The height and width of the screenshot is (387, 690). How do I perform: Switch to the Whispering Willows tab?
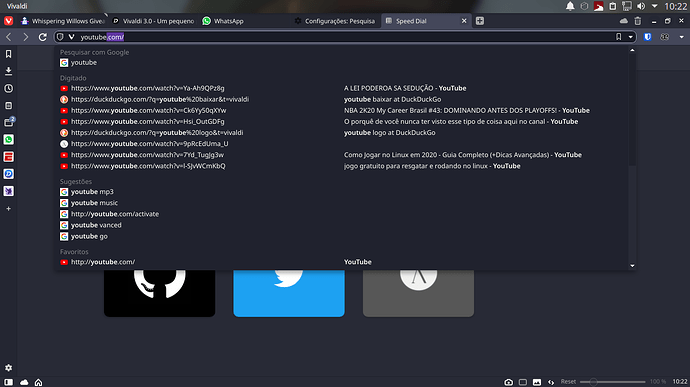[63, 21]
